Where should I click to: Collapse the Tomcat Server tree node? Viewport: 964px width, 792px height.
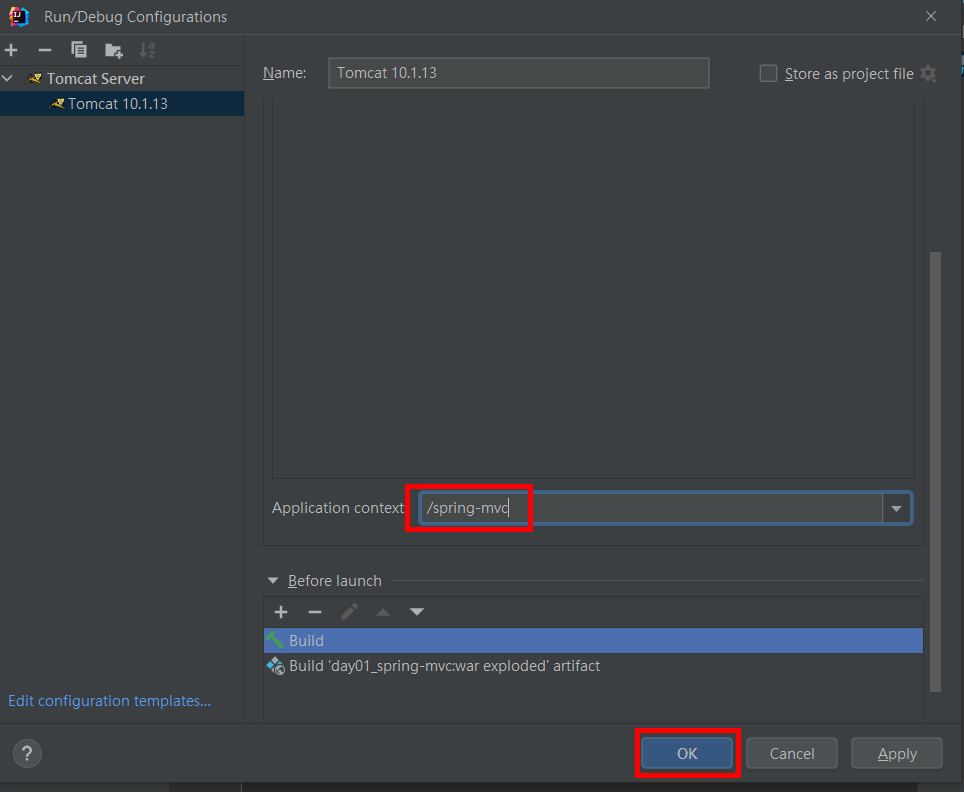coord(8,79)
